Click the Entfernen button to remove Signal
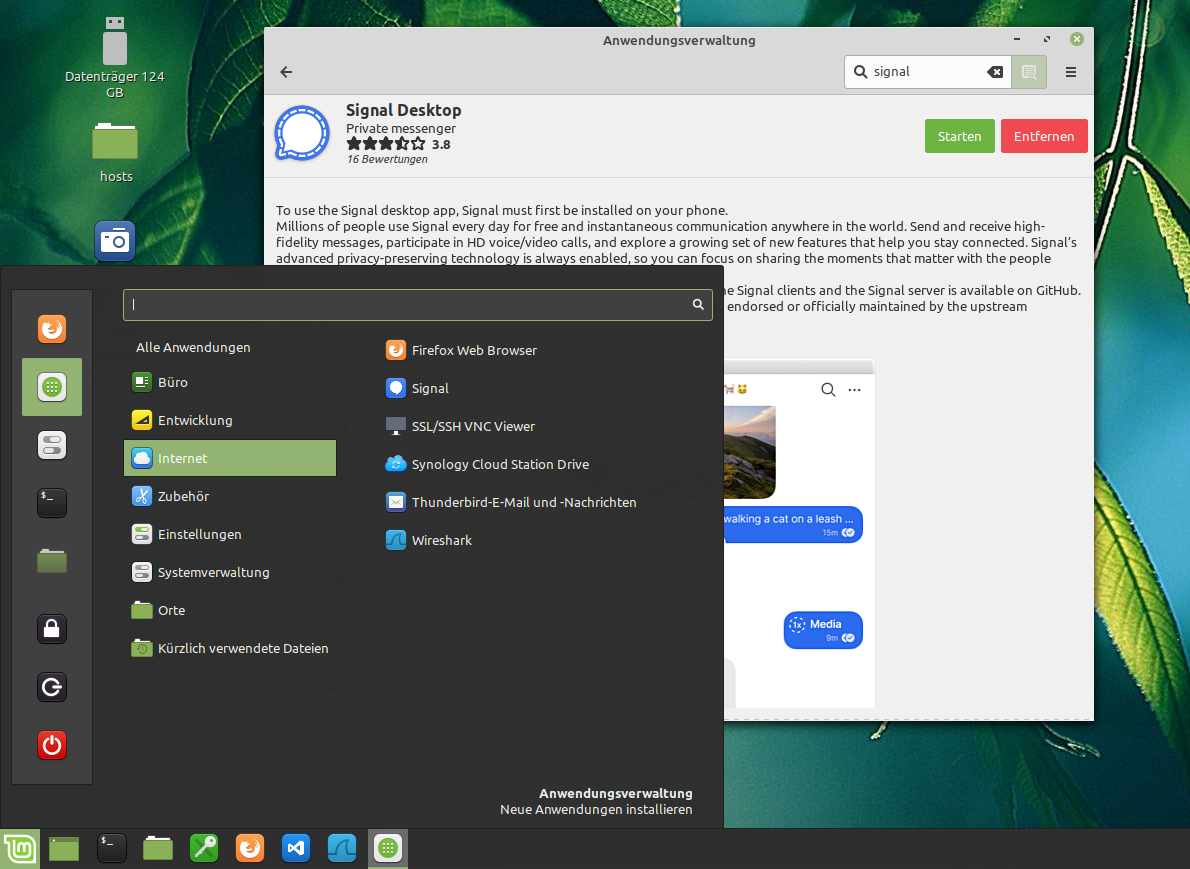 1044,136
